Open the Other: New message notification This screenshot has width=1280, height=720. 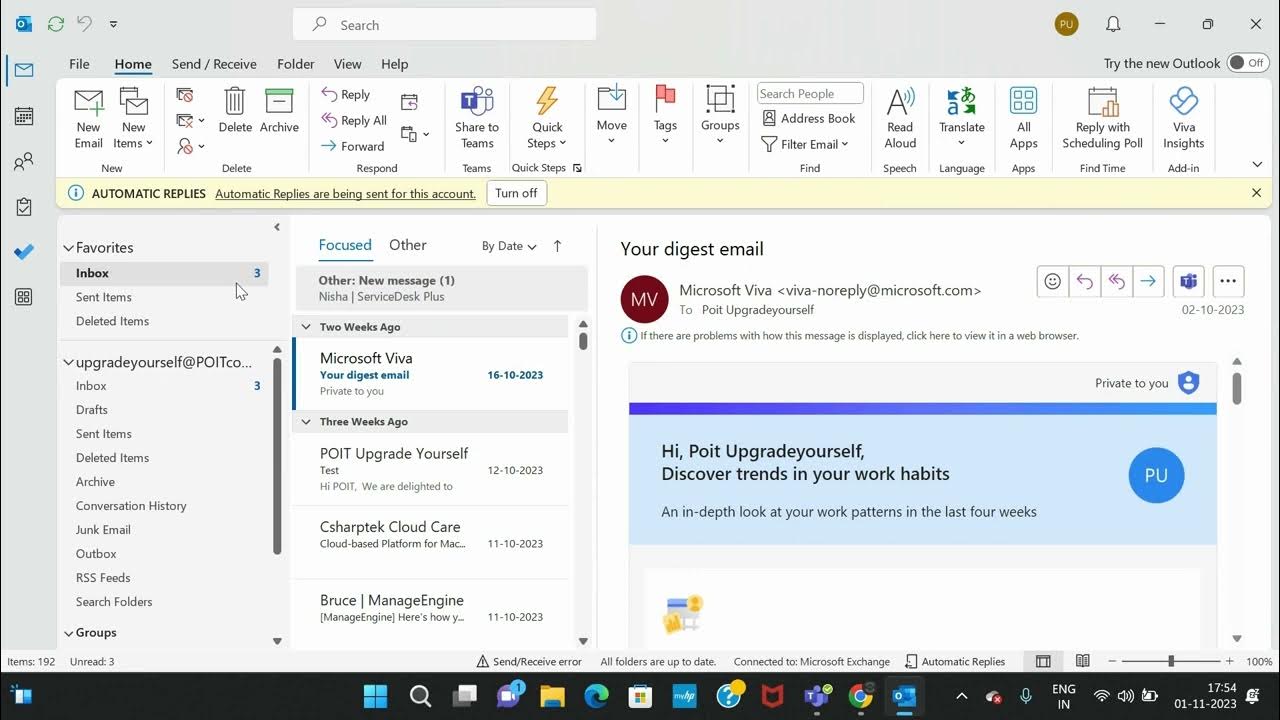(x=440, y=288)
